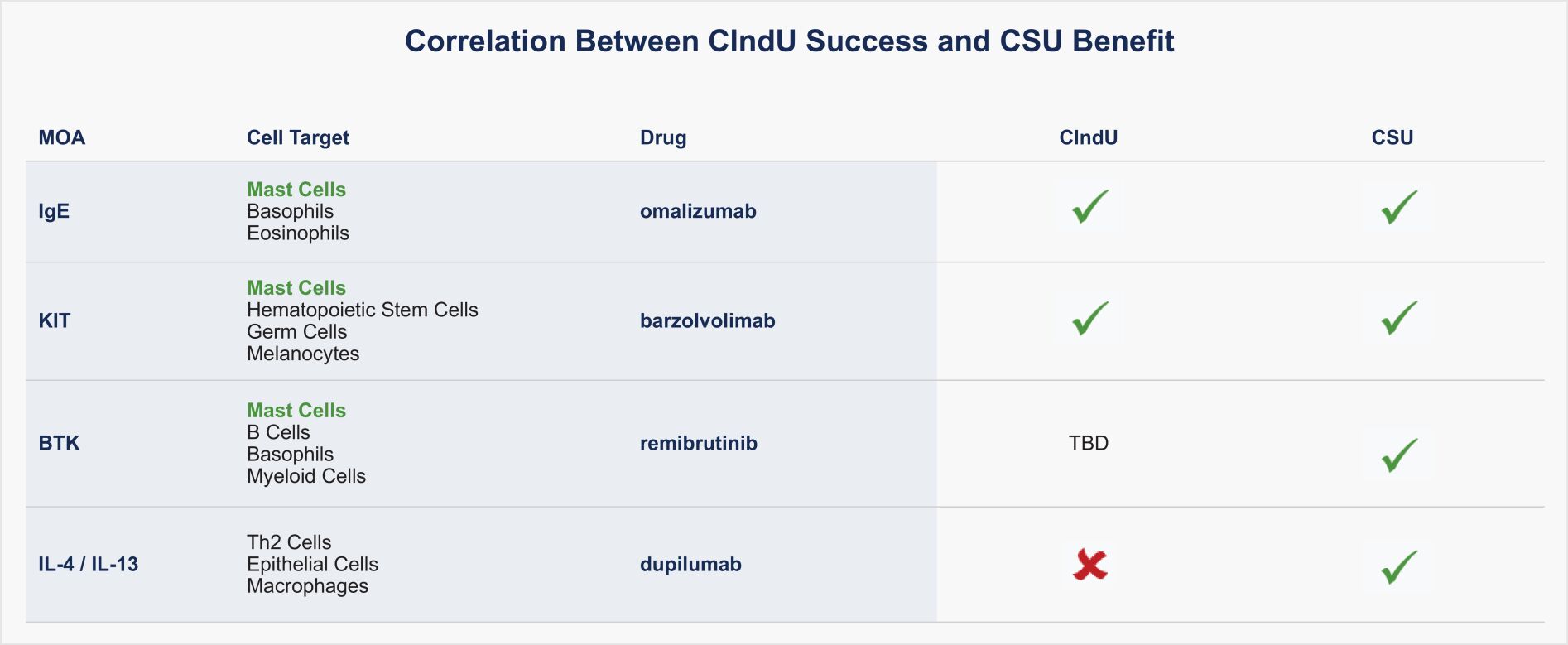Click the Drug column header
1568x645 pixels.
663,137
